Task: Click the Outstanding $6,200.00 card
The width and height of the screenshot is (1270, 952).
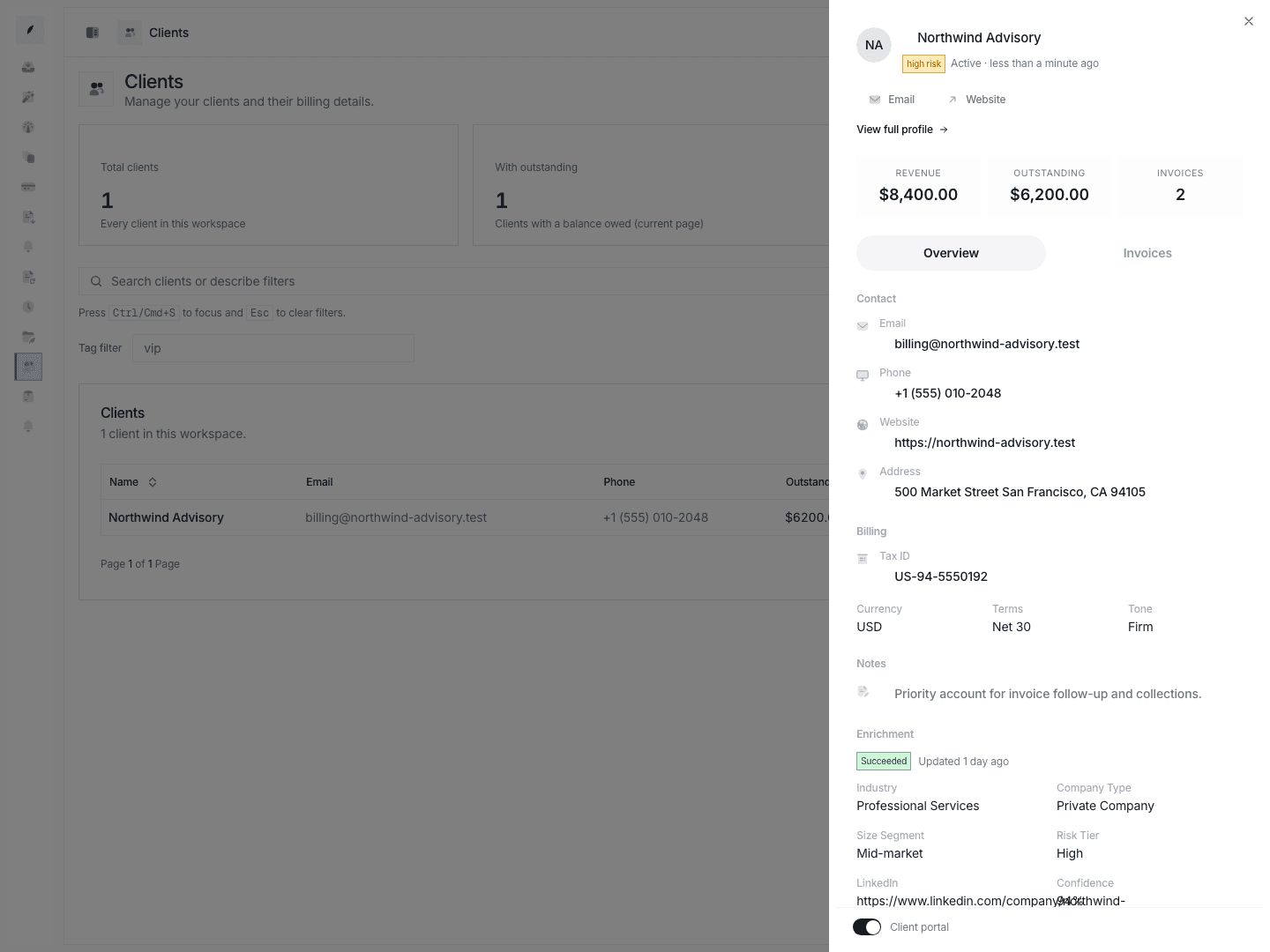Action: (x=1050, y=187)
